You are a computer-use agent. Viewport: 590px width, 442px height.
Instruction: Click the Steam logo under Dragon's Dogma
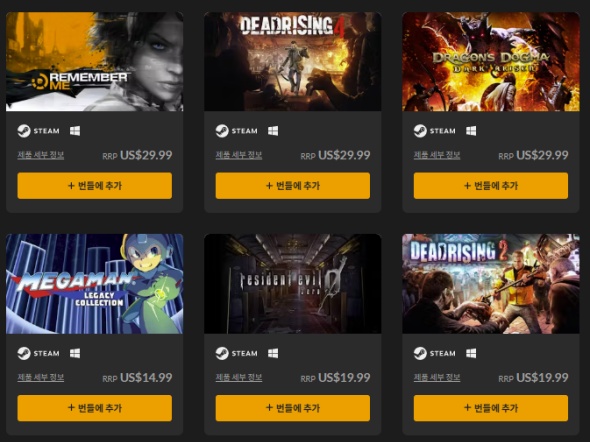(x=420, y=131)
